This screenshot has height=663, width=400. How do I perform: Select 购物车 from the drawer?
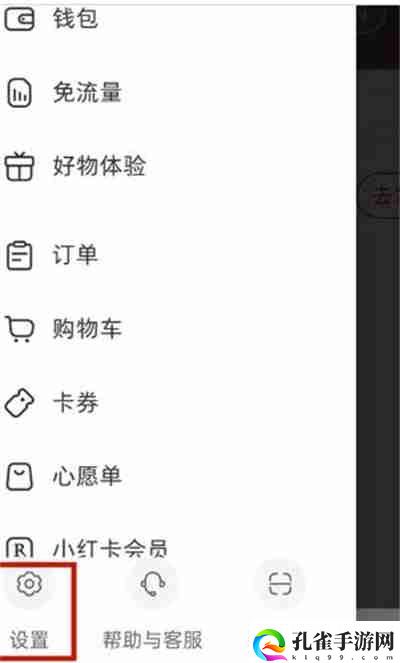pos(87,329)
